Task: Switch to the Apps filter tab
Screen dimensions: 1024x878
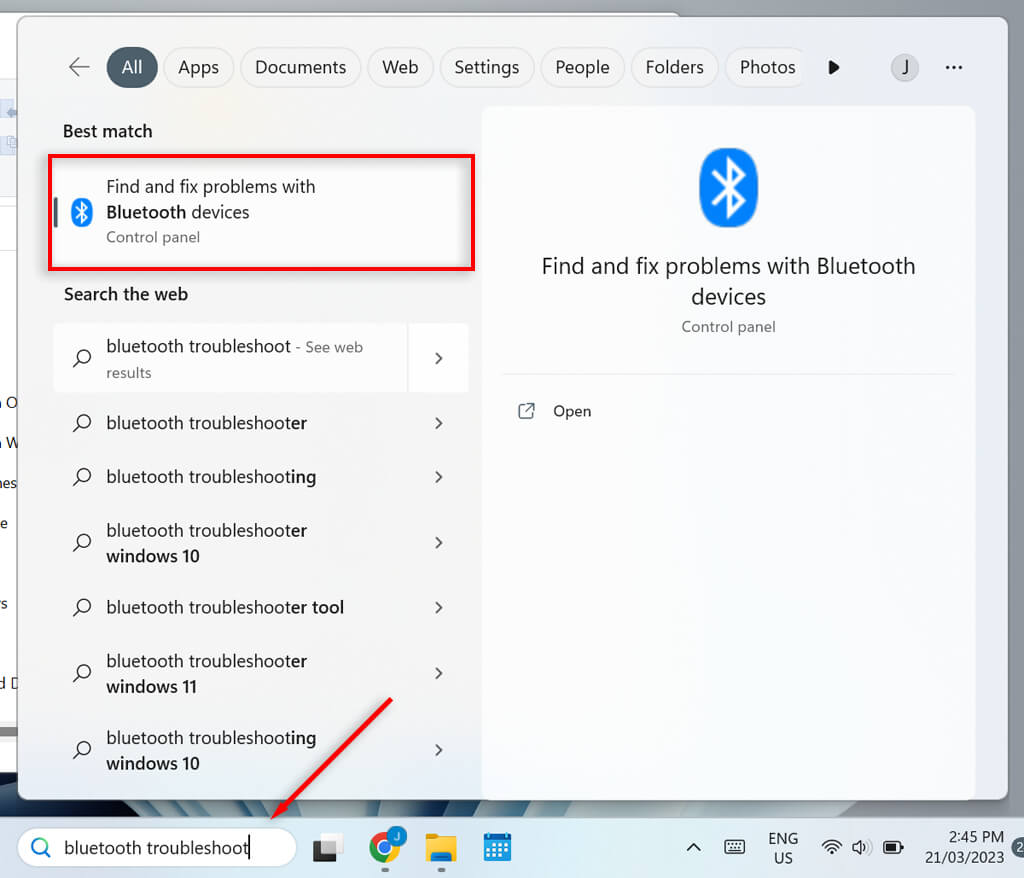Action: coord(198,67)
